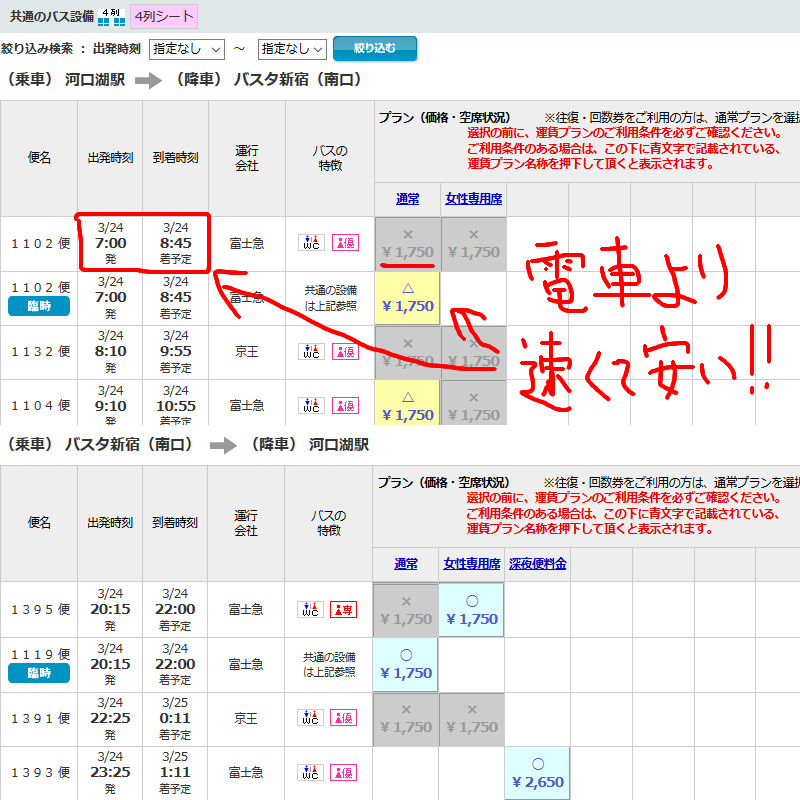Image resolution: width=800 pixels, height=800 pixels.
Task: Click the 4列 seat layout icon
Action: [111, 16]
